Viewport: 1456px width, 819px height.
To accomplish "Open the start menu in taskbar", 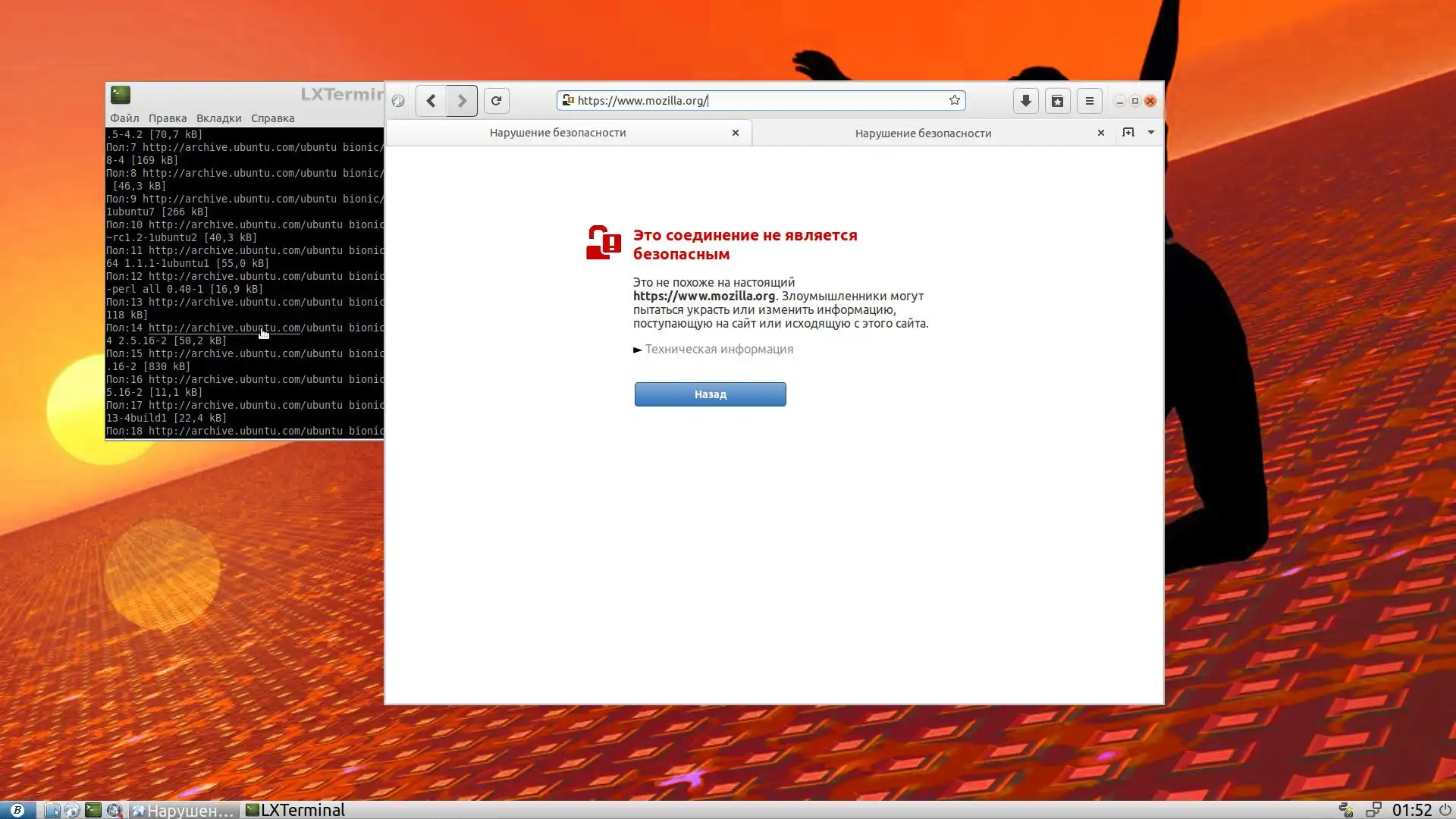I will 17,810.
